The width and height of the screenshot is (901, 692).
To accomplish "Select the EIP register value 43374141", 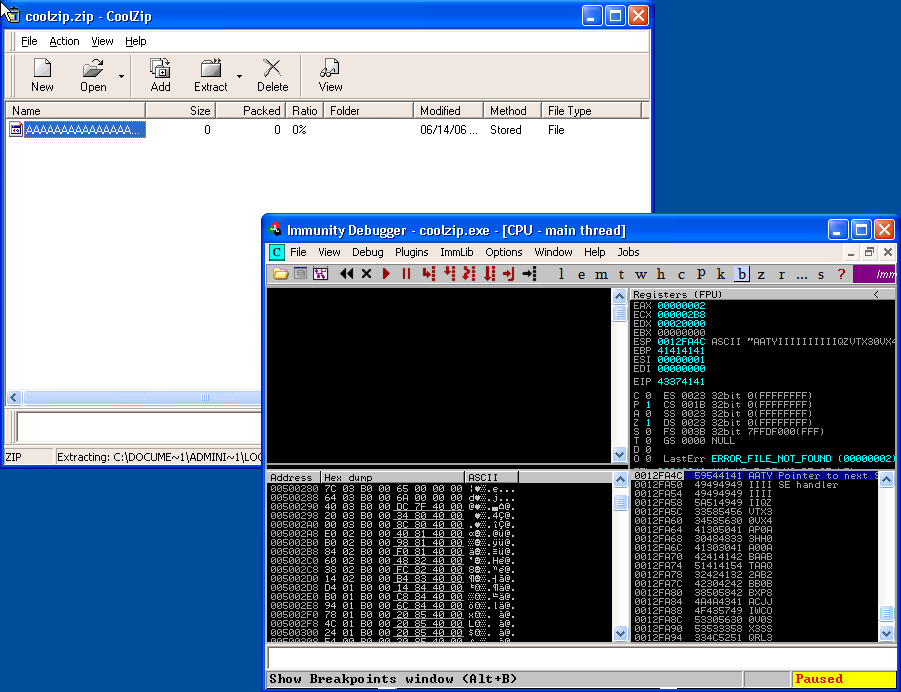I will [681, 382].
